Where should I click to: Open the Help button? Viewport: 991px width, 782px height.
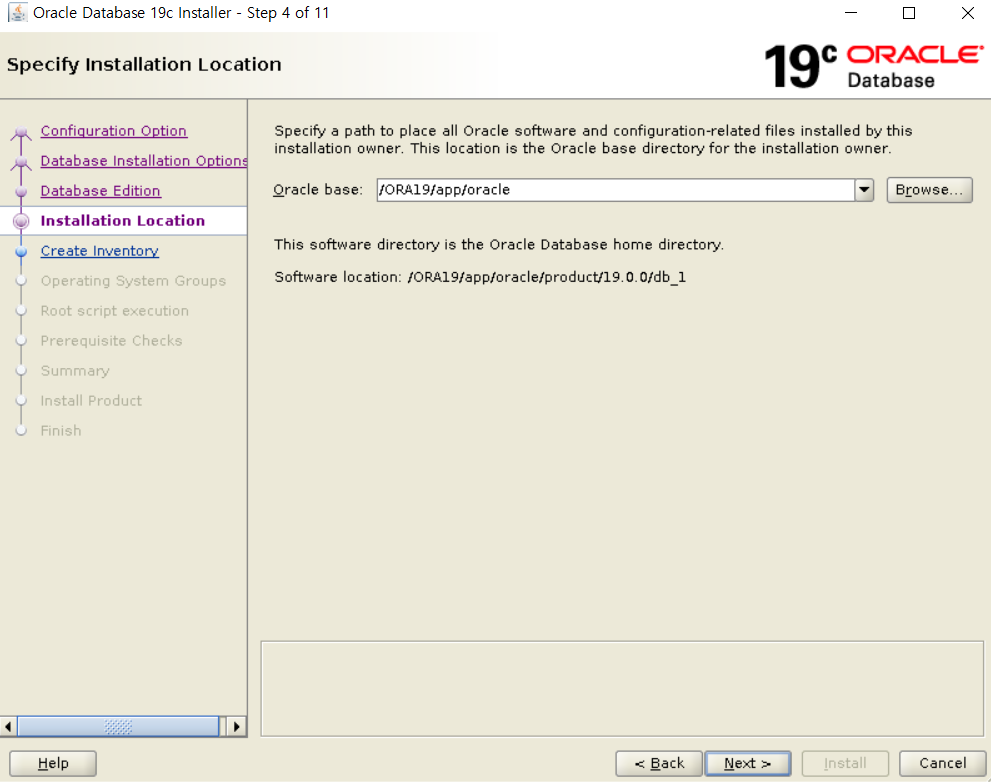[x=53, y=763]
